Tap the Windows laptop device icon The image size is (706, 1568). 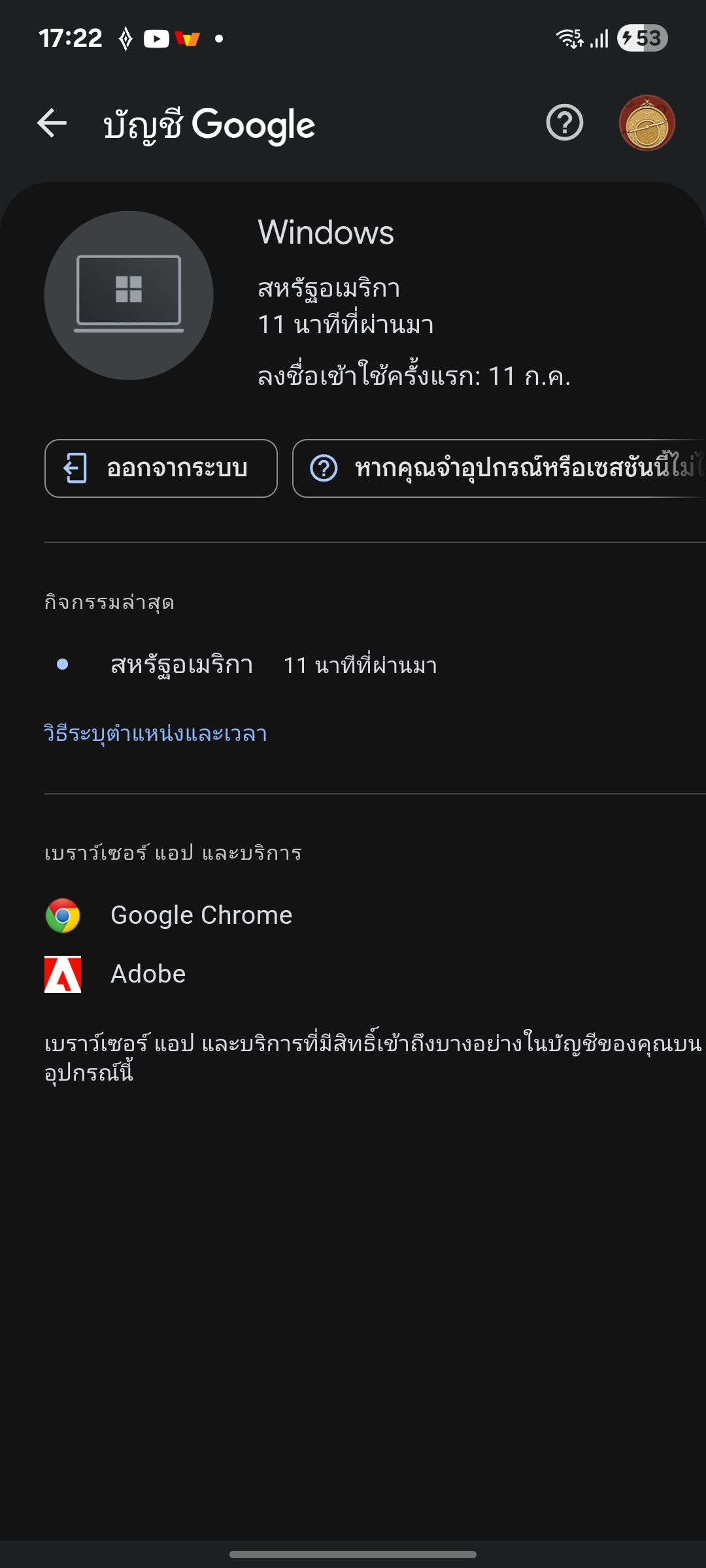tap(129, 295)
